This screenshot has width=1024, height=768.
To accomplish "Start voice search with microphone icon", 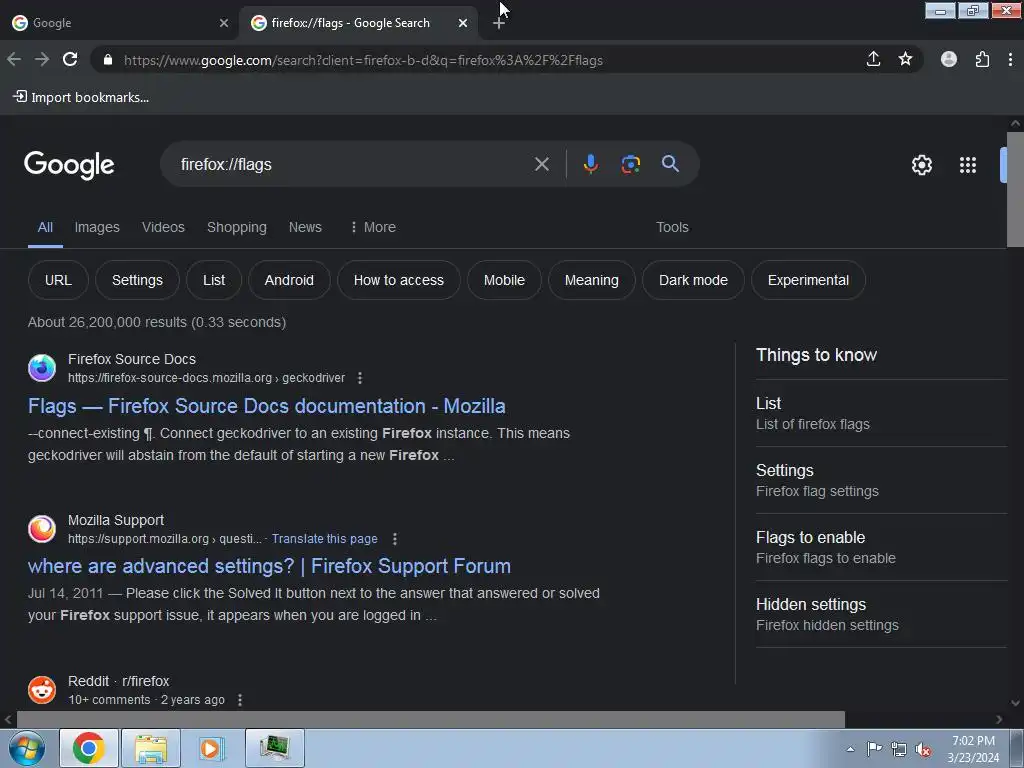I will (590, 164).
